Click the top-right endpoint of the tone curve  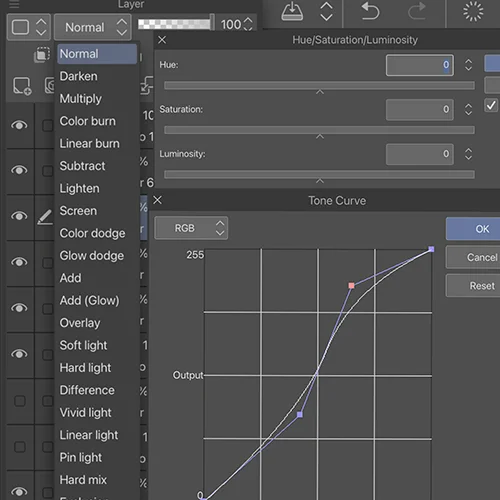[431, 249]
